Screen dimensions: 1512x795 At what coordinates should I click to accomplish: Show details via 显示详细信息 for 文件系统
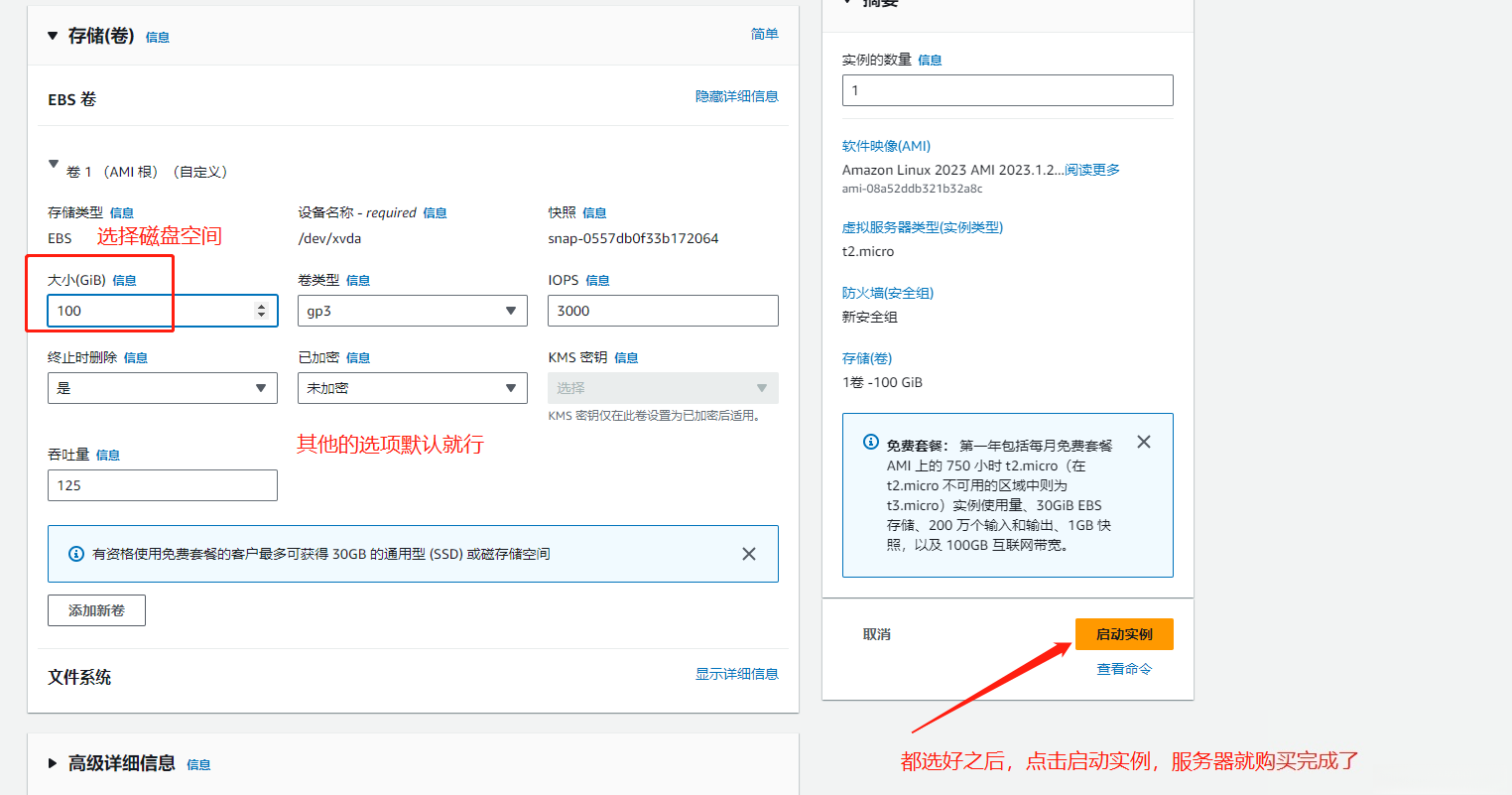(x=737, y=674)
